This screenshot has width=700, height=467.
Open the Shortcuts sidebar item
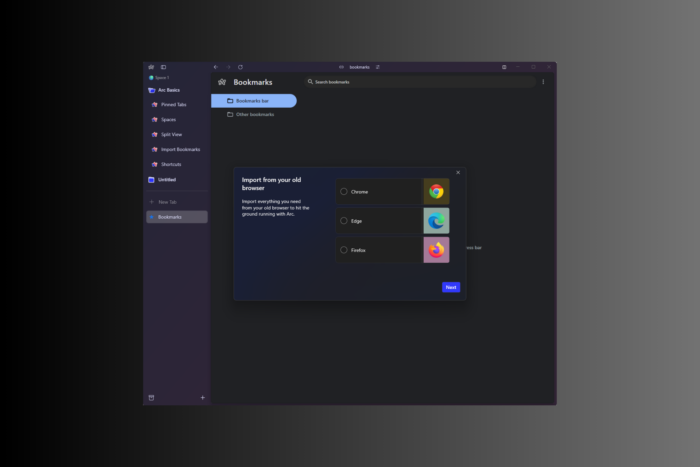click(x=177, y=164)
